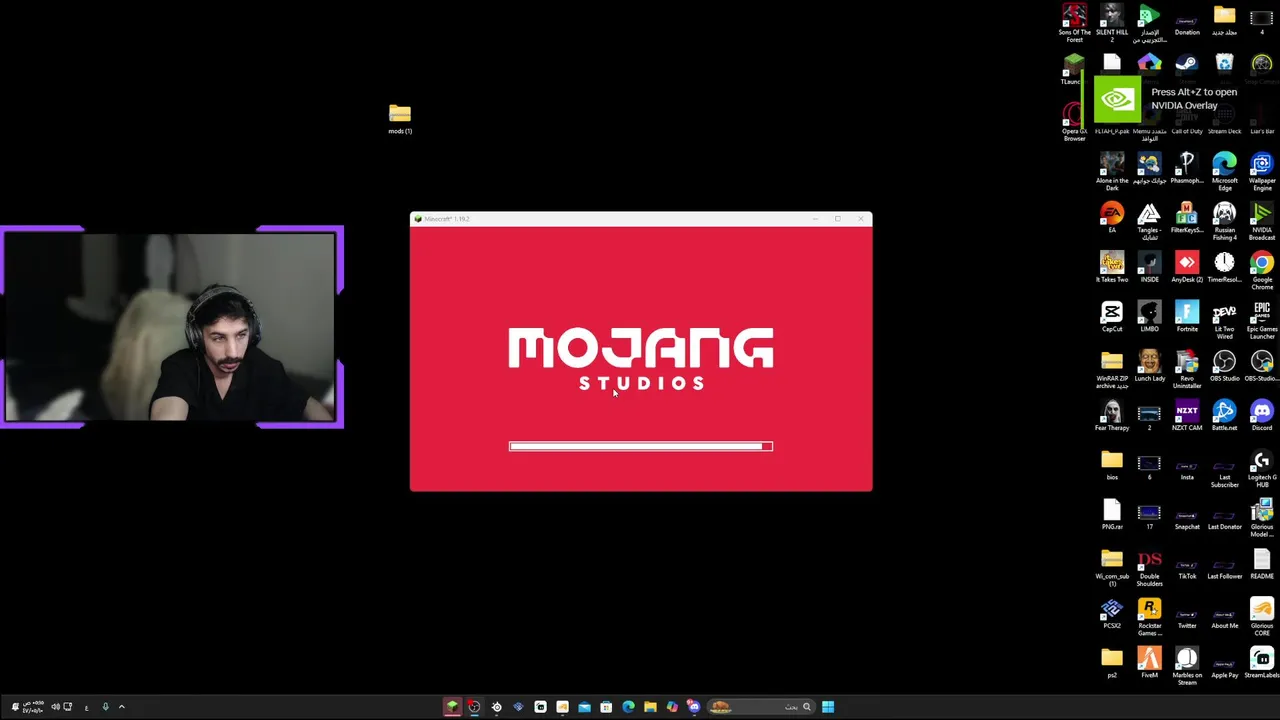Open Wallpaper Engine desktop icon
Viewport: 1280px width, 720px height.
1262,171
